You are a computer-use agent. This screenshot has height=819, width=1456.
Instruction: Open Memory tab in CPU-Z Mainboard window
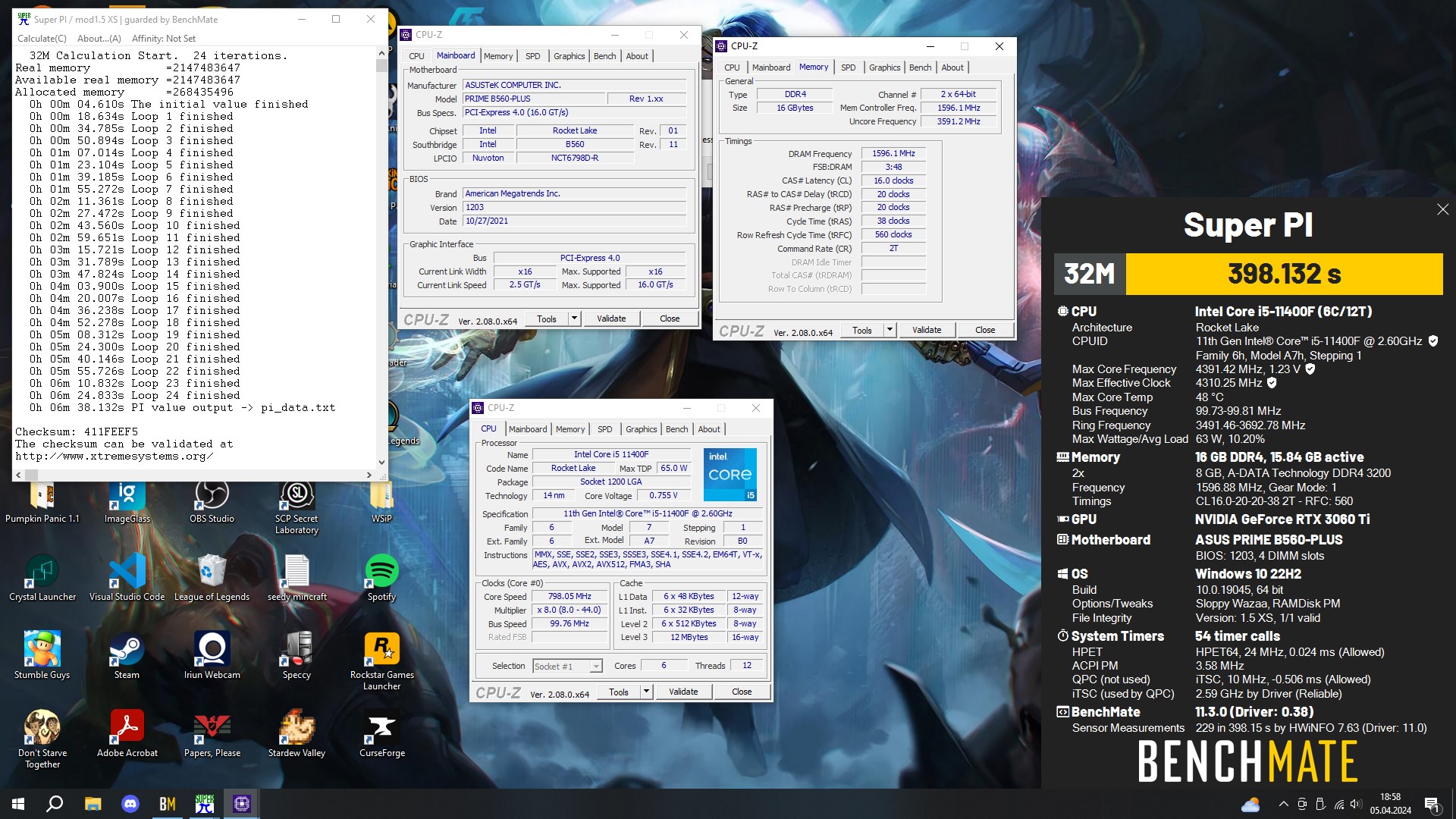pyautogui.click(x=498, y=56)
